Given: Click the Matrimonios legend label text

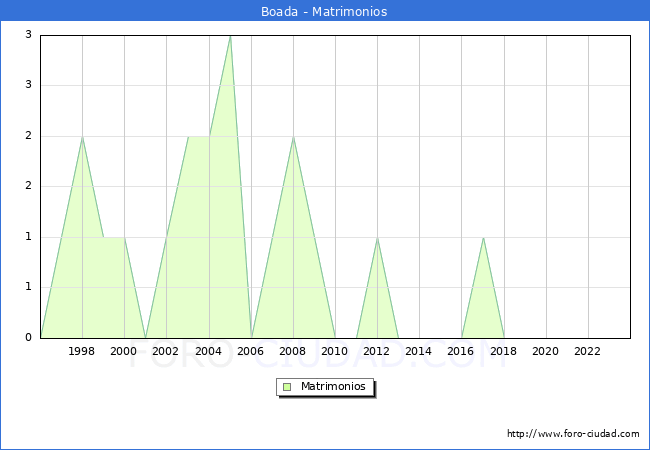Looking at the screenshot, I should click(x=332, y=387).
